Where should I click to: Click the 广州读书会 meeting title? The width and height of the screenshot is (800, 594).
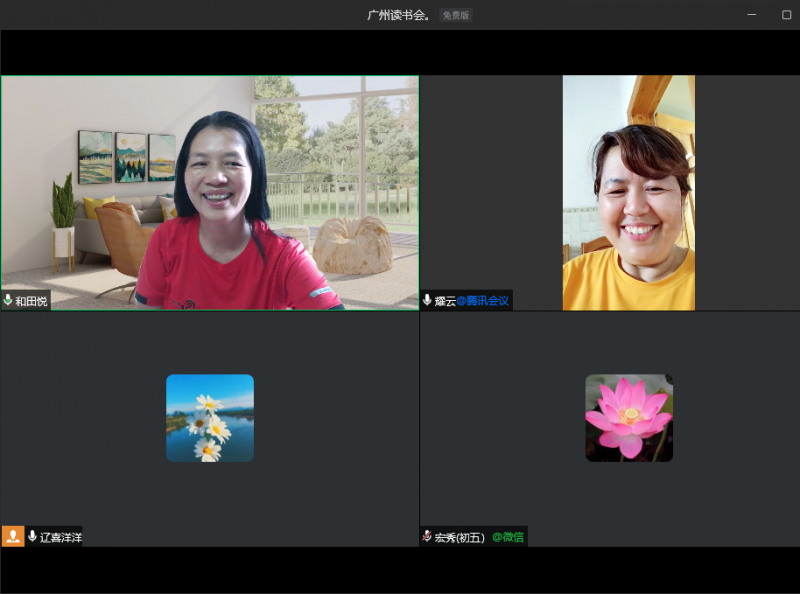click(398, 15)
